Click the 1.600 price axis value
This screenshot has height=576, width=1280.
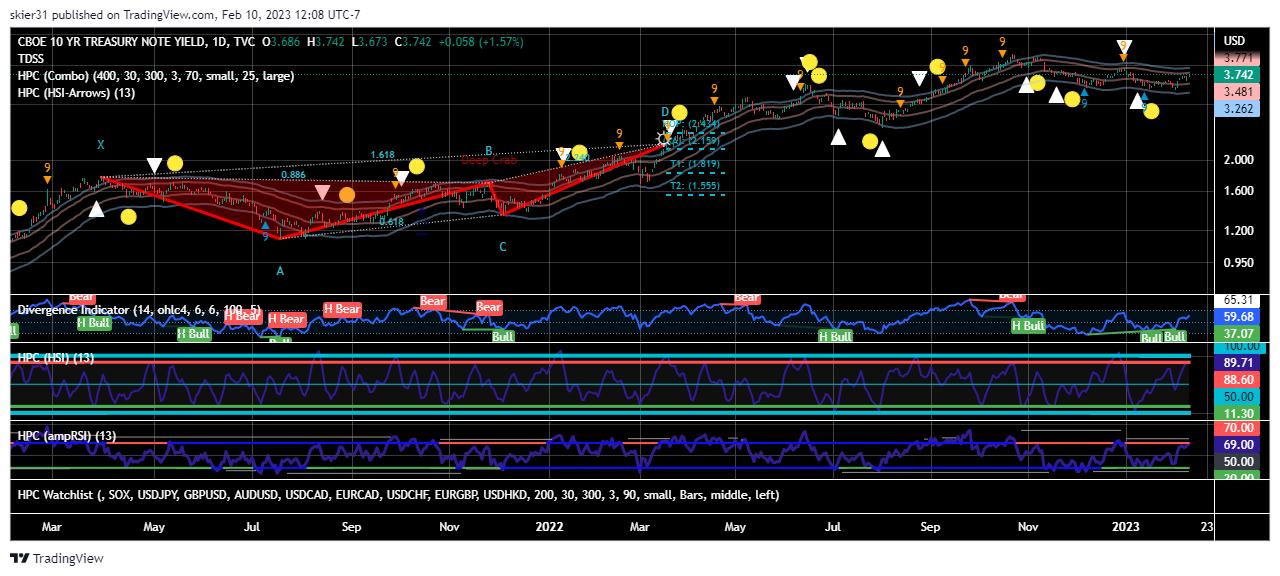1238,191
